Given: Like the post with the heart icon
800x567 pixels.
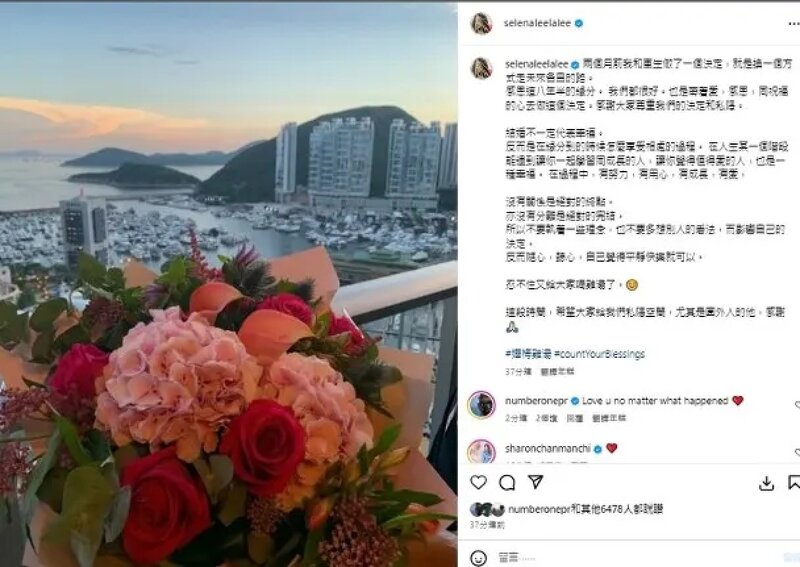Looking at the screenshot, I should (478, 482).
